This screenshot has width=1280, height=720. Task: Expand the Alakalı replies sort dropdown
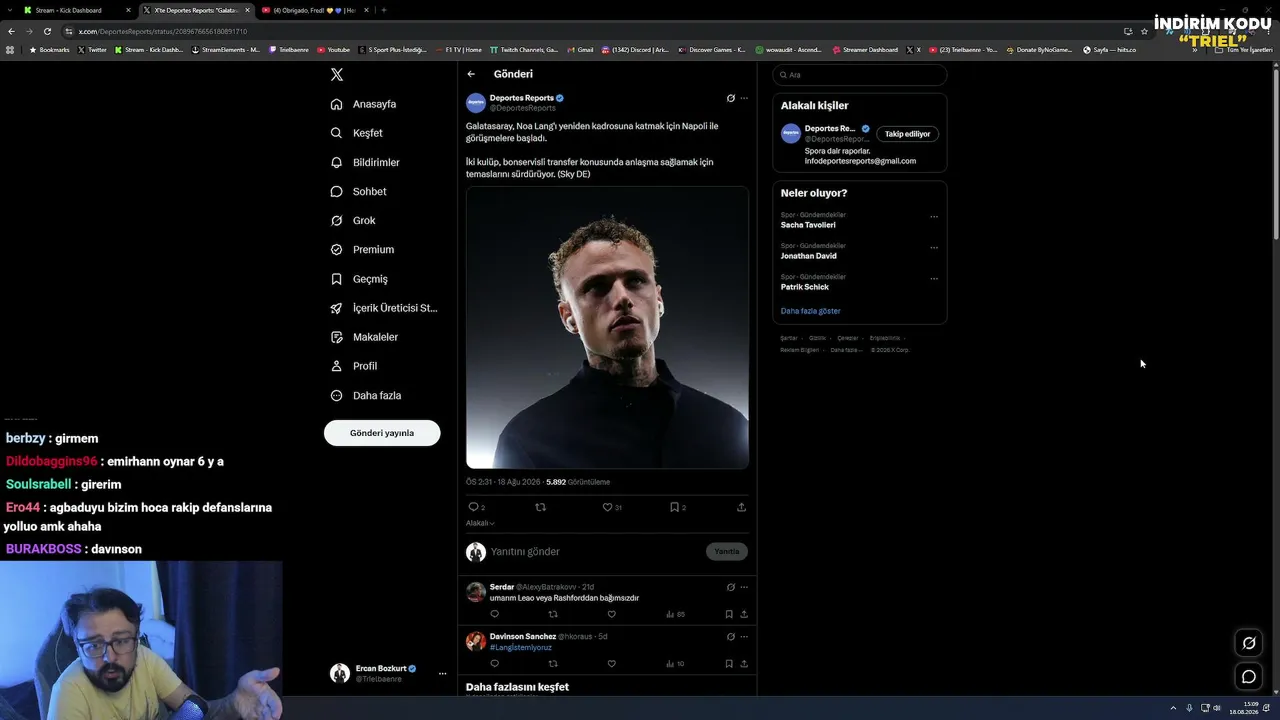(x=480, y=523)
